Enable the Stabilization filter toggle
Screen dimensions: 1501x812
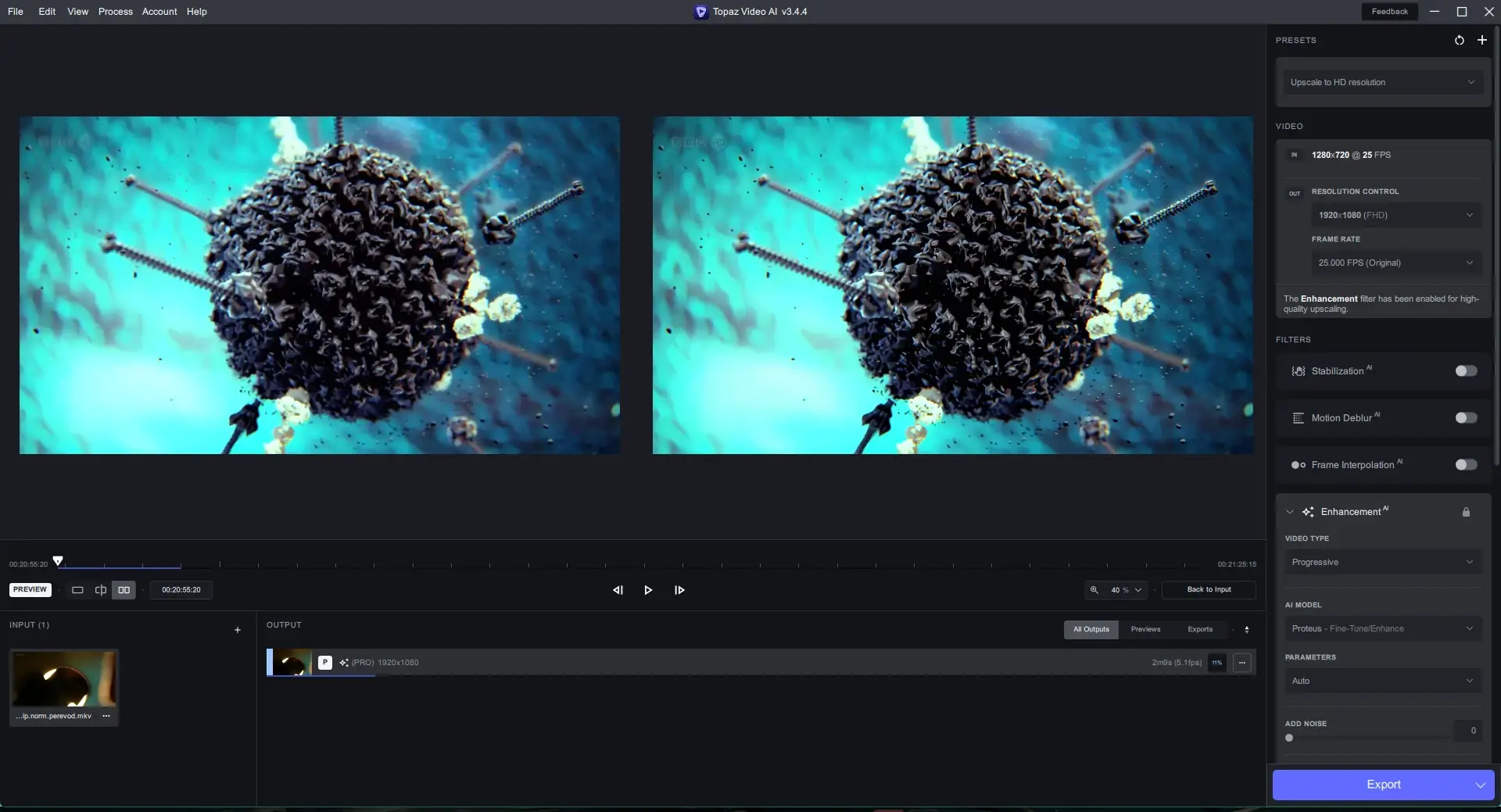tap(1466, 371)
